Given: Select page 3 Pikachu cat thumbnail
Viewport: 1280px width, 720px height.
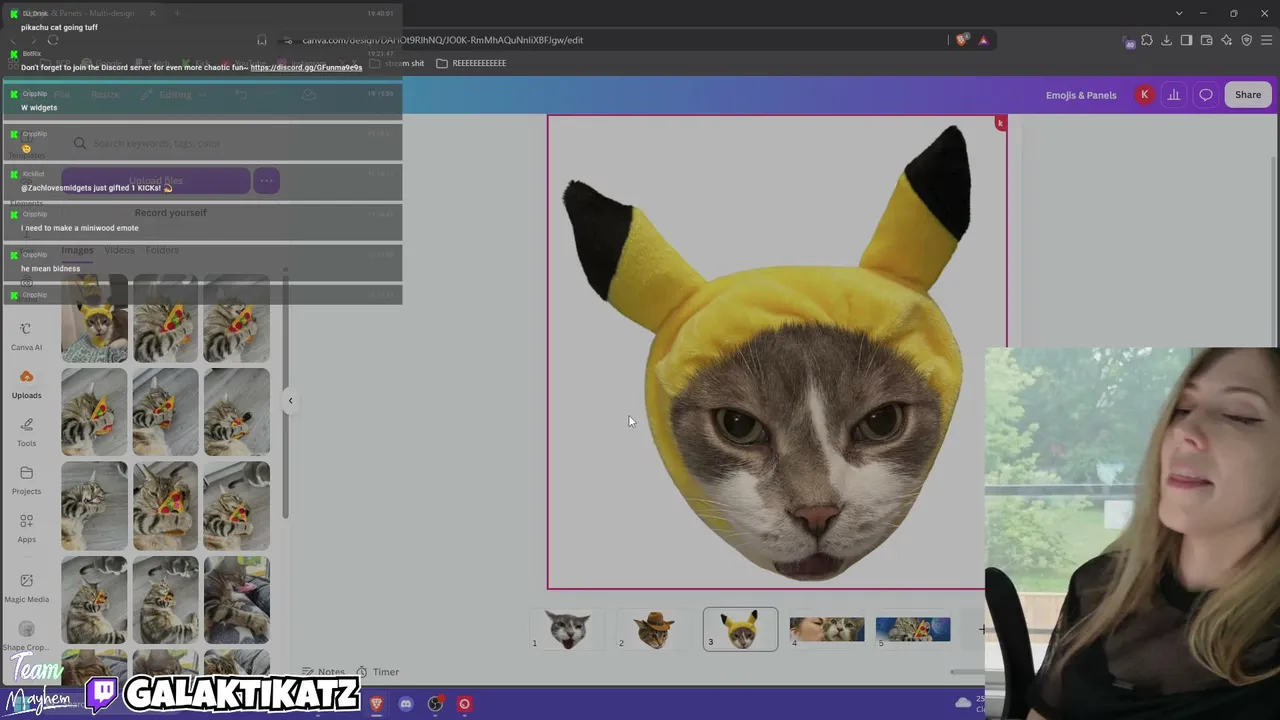Looking at the screenshot, I should 740,629.
